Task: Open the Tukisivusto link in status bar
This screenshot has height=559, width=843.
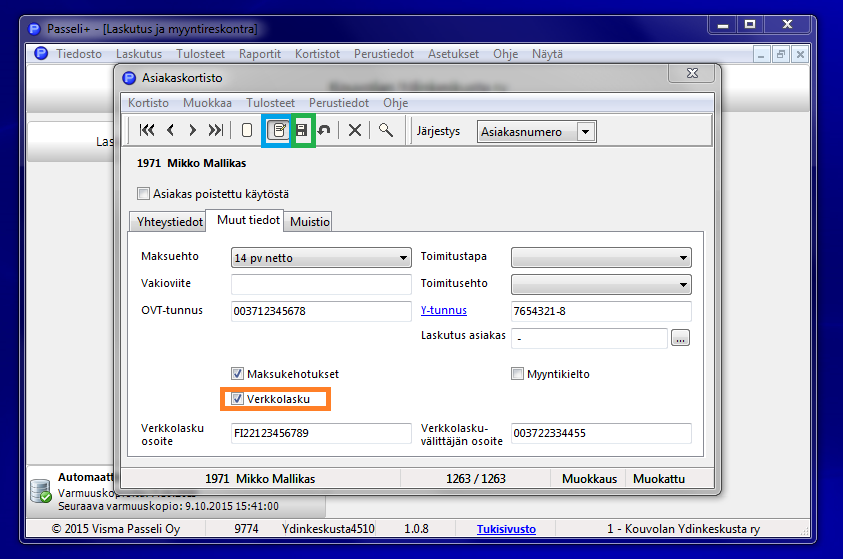Action: 506,529
